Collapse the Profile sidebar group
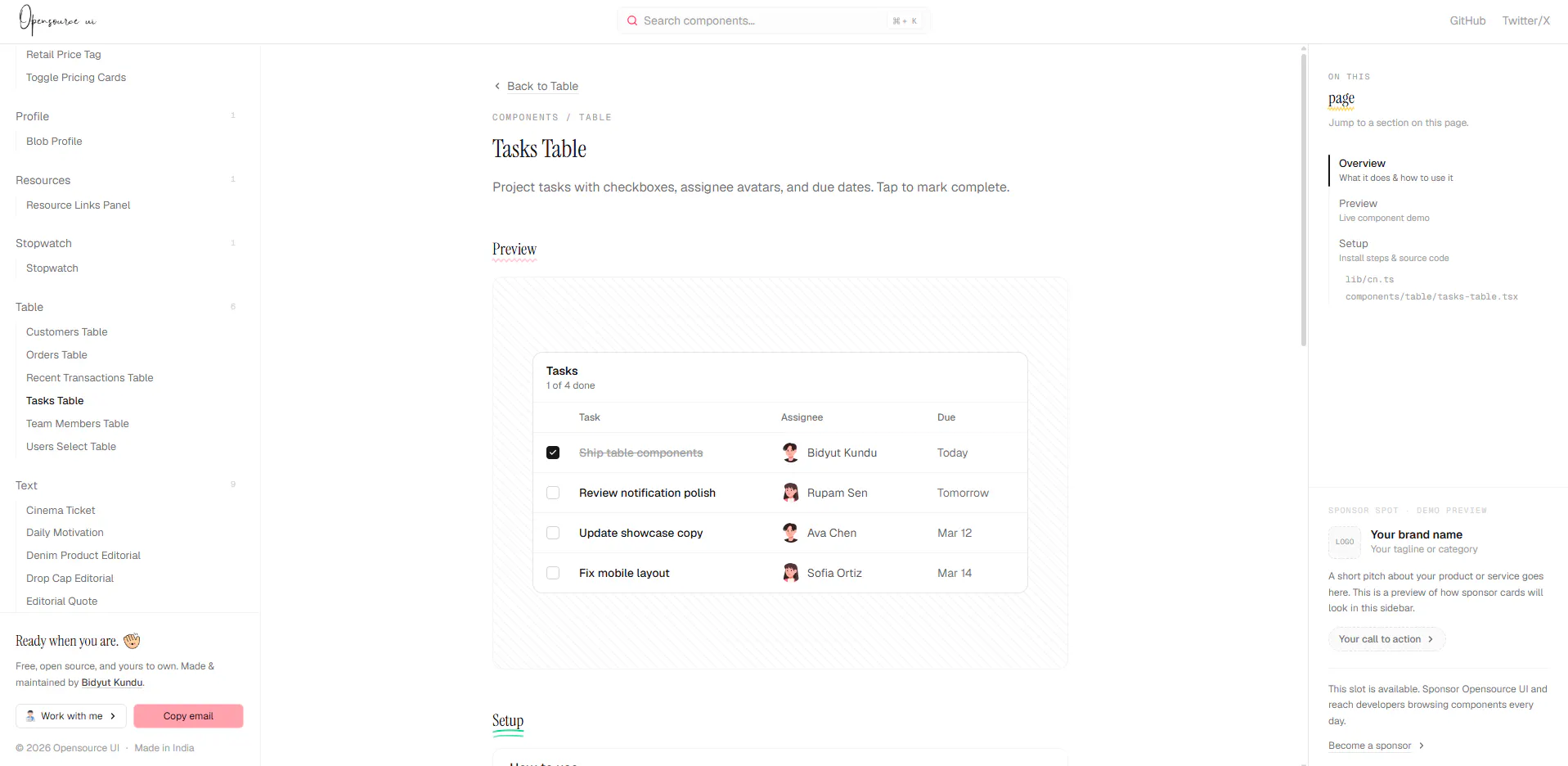This screenshot has width=1568, height=766. click(125, 116)
